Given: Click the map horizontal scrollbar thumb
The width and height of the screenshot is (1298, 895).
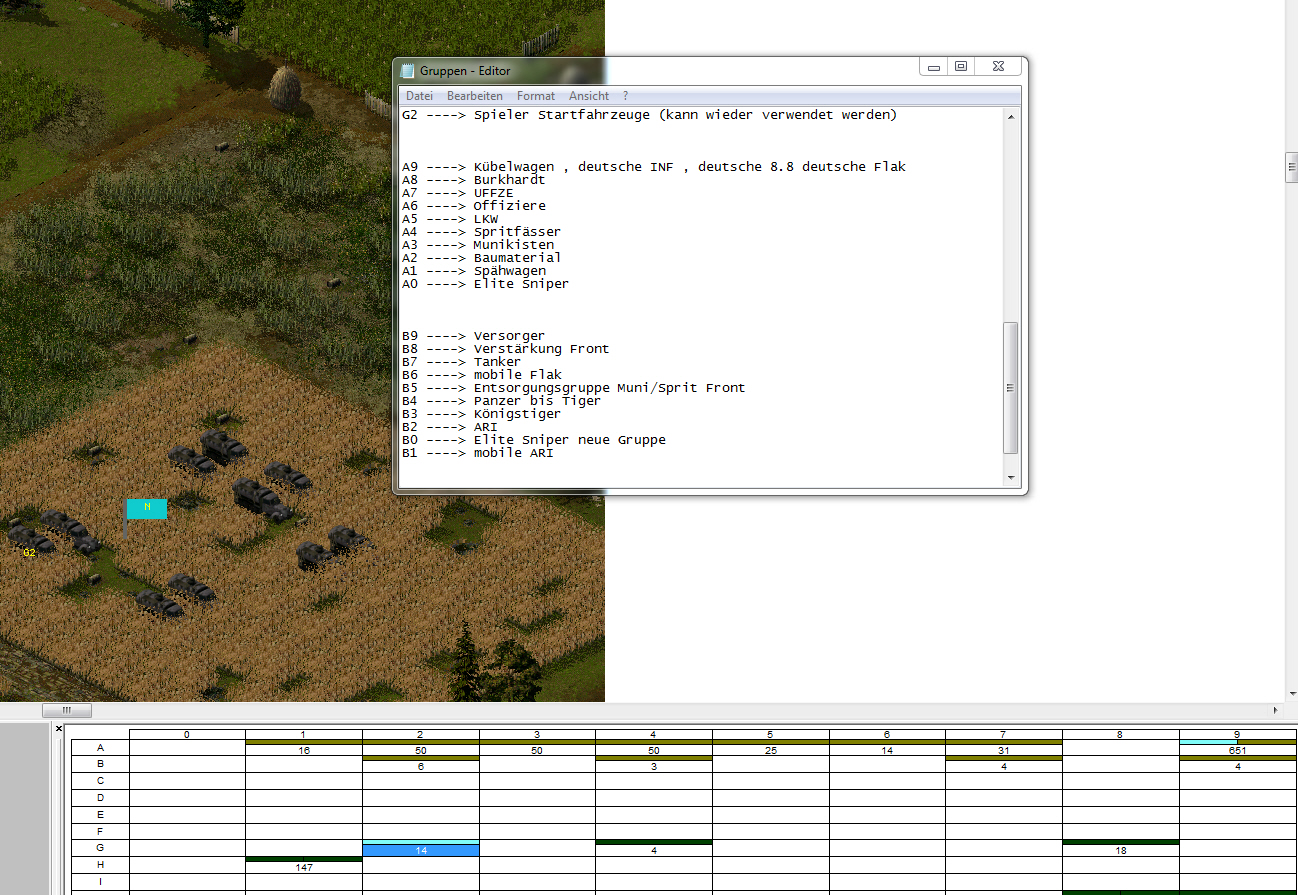Looking at the screenshot, I should 67,711.
